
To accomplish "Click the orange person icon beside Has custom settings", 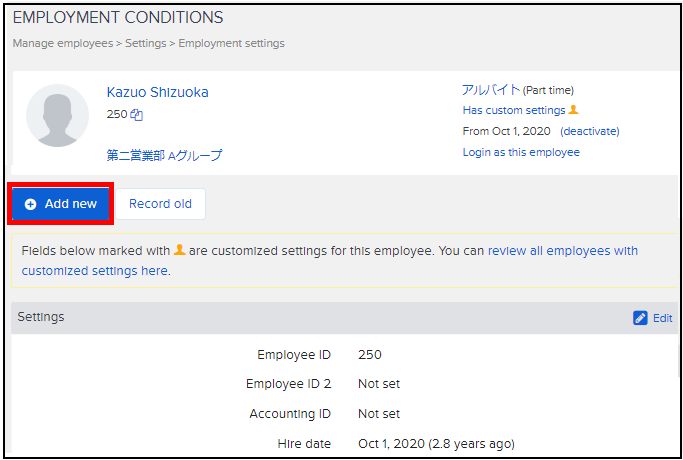I will (573, 110).
